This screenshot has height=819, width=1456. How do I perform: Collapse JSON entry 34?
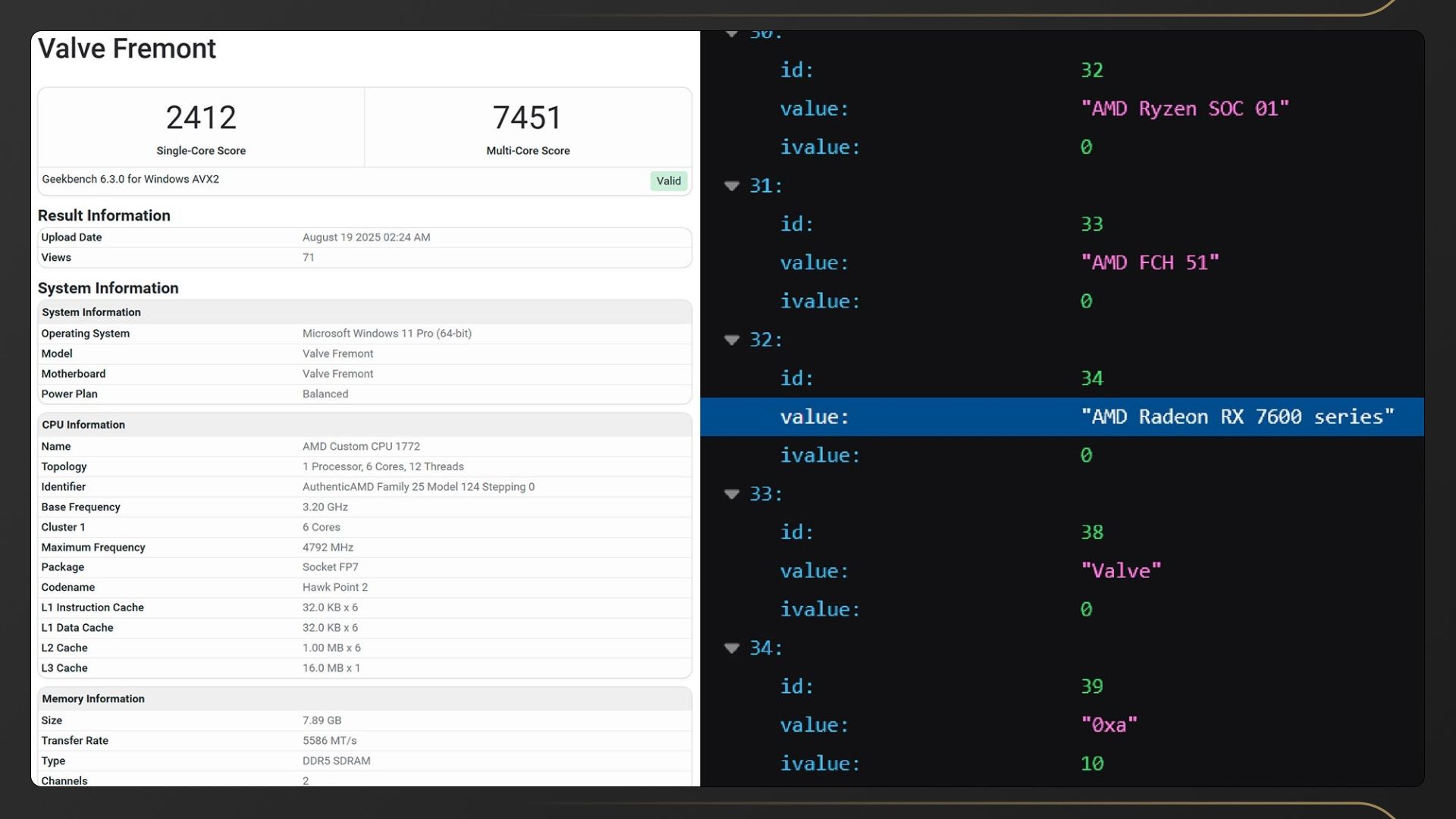(x=732, y=648)
